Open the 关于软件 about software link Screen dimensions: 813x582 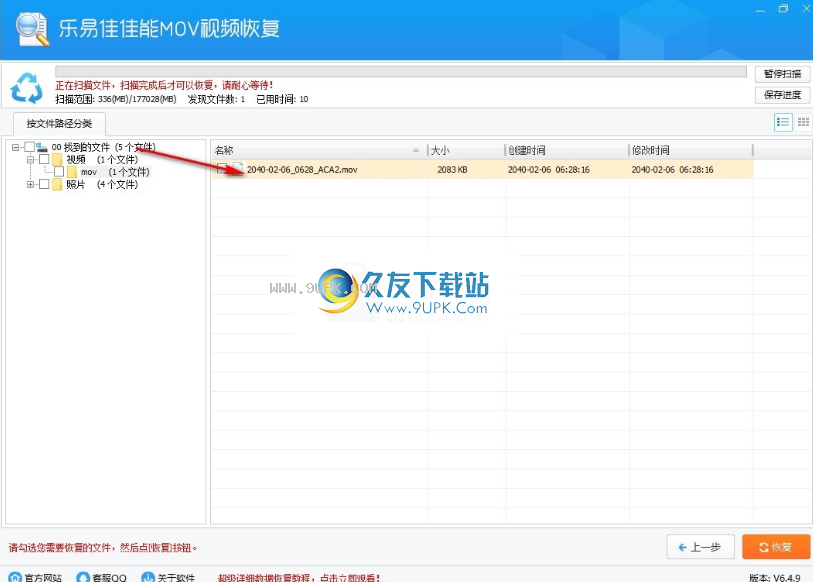(x=176, y=577)
